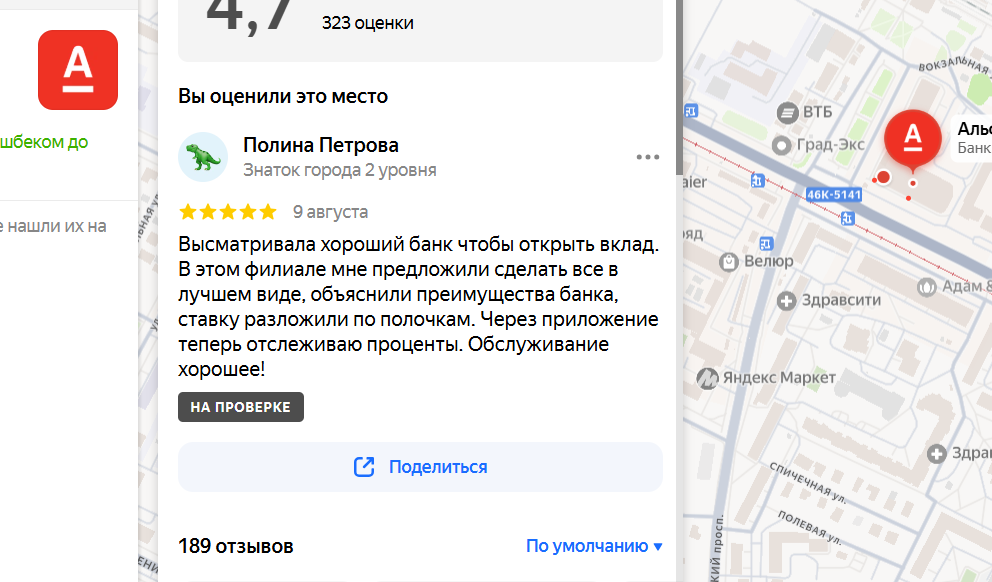Open the three-dot menu on Полина Петрова's review
This screenshot has width=992, height=582.
pos(647,157)
